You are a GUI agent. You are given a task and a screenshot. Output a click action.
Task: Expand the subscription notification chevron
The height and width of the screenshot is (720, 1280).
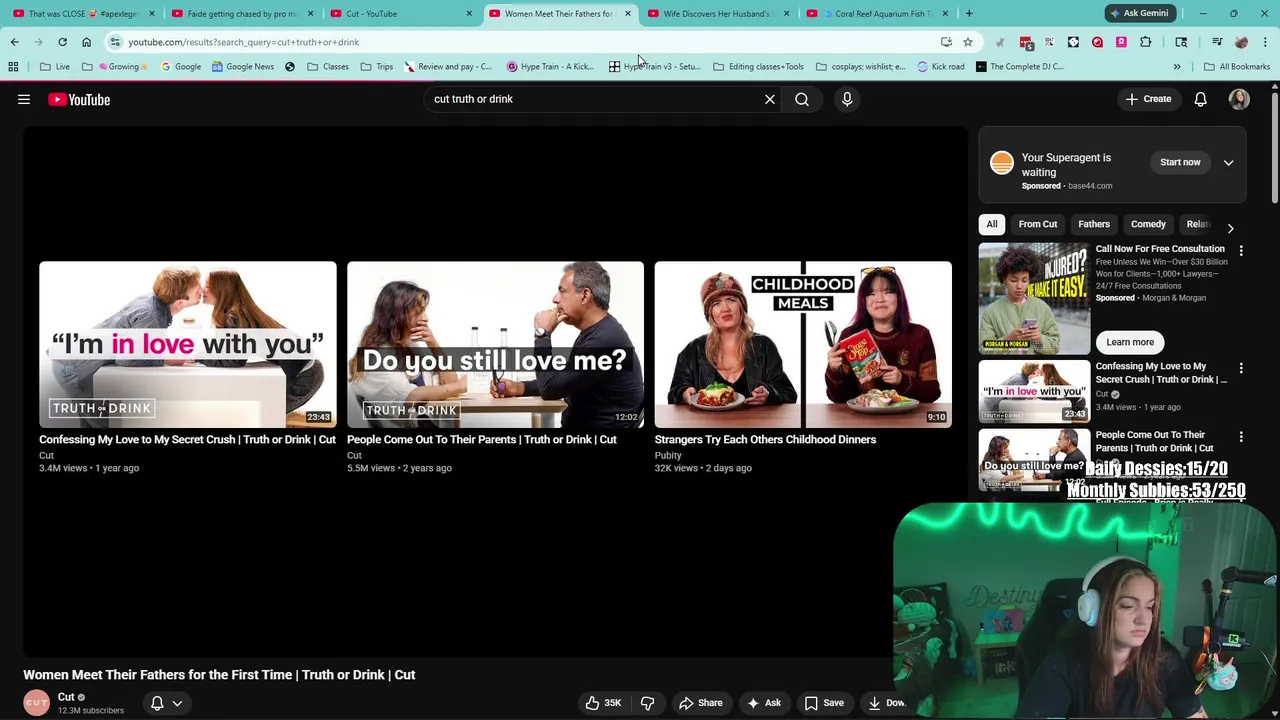[177, 703]
